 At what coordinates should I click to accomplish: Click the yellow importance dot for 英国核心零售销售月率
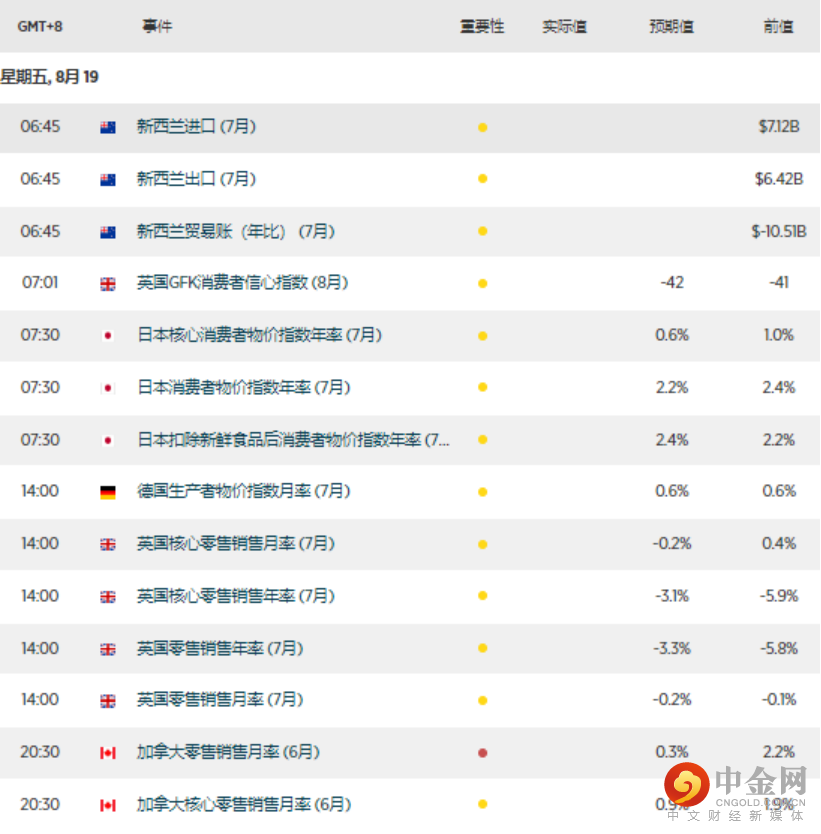point(483,545)
